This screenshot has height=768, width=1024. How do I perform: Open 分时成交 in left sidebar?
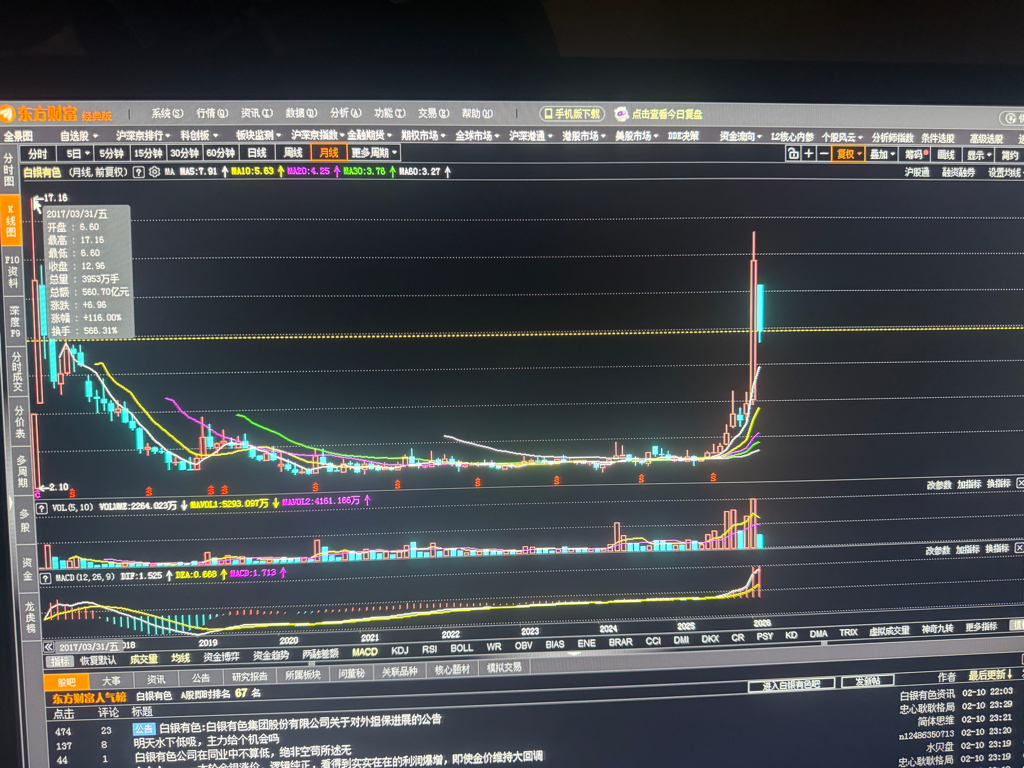point(17,371)
